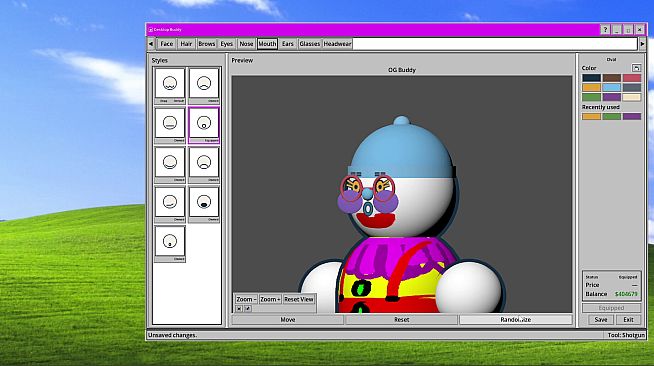Choose the slate gray color swatch
The image size is (654, 366).
click(x=632, y=88)
